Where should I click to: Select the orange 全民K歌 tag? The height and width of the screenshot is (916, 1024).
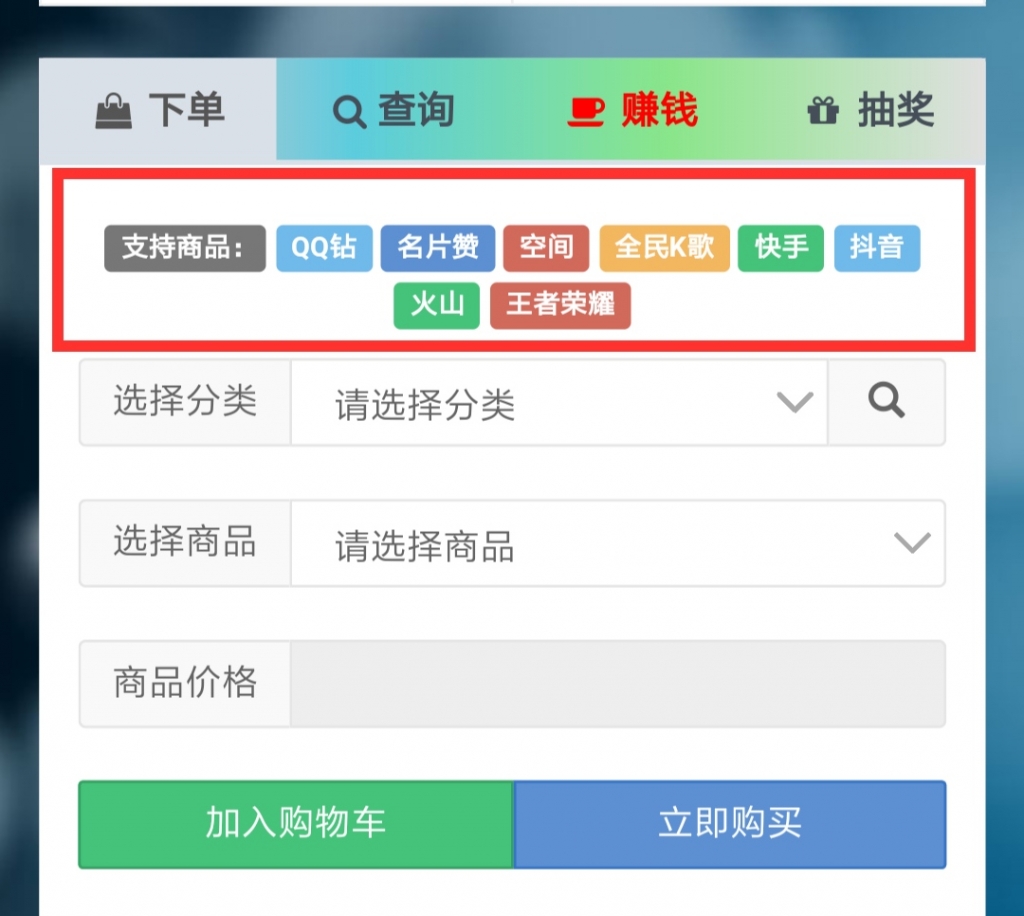coord(664,248)
